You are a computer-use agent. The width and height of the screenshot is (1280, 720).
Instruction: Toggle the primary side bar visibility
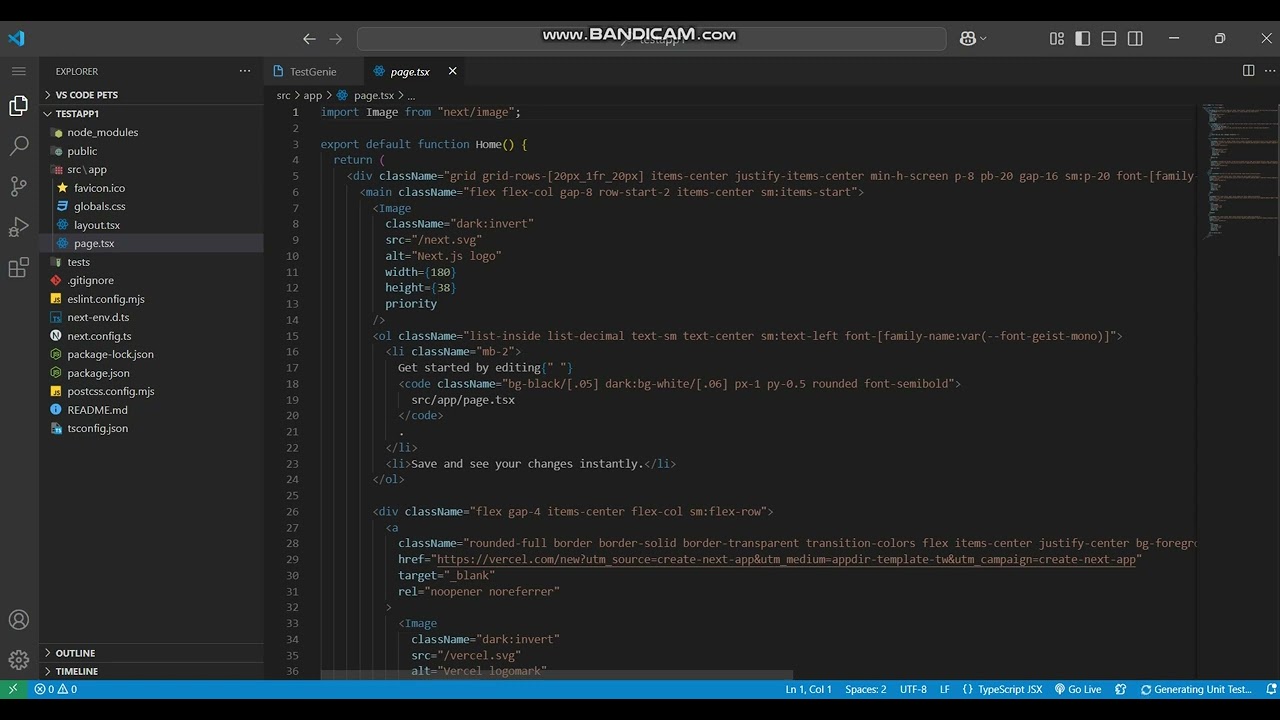coord(1083,38)
